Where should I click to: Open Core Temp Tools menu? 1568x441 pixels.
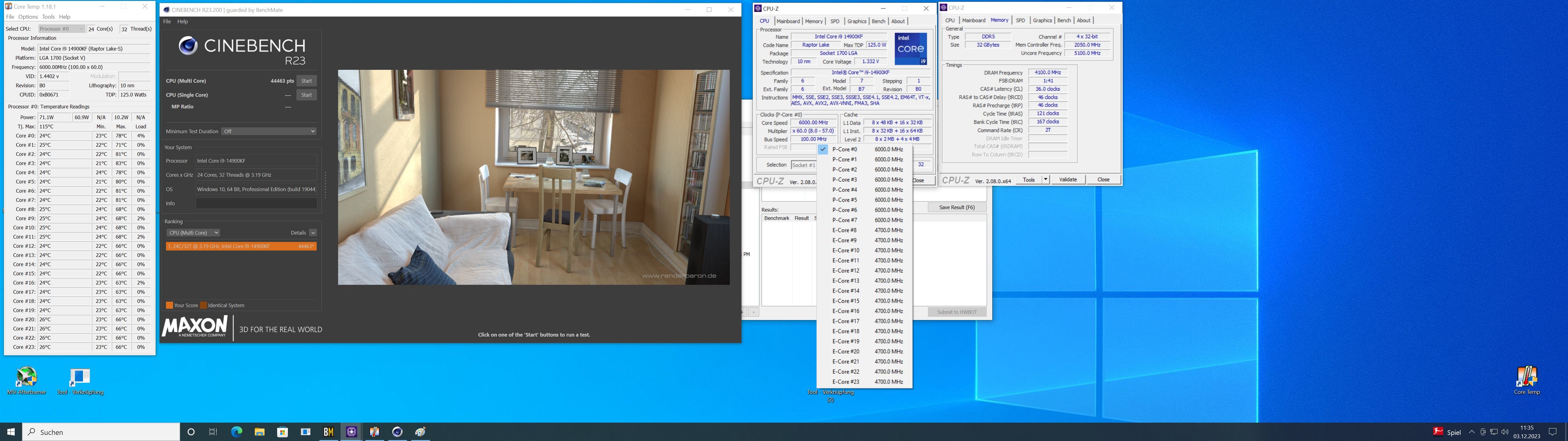click(48, 17)
